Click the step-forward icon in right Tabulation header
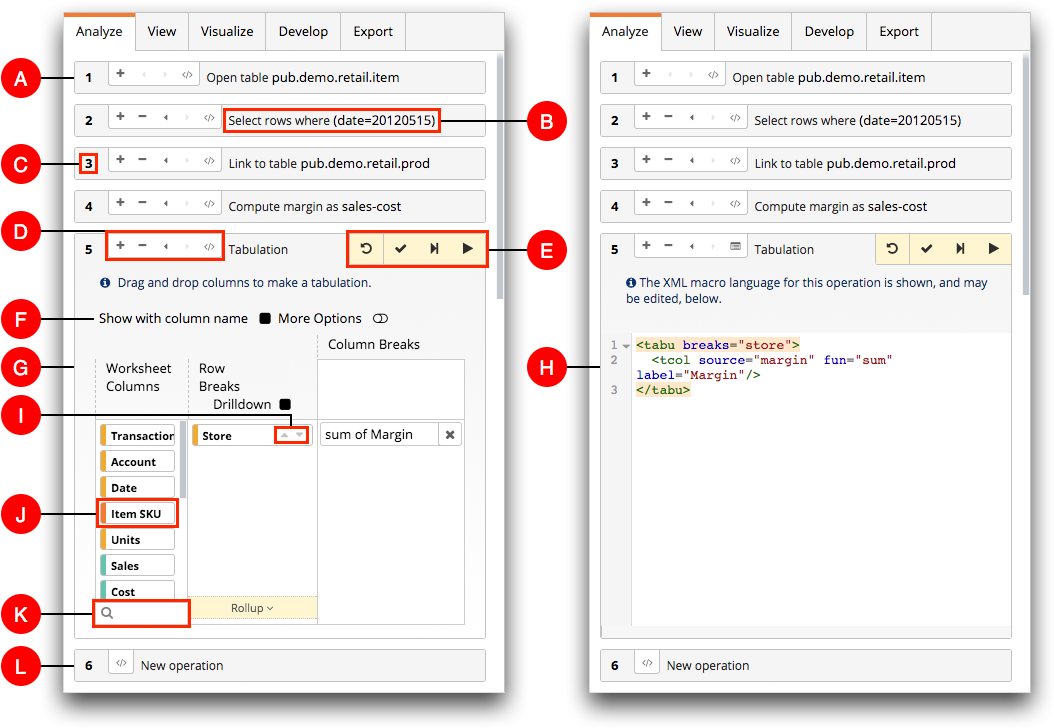The width and height of the screenshot is (1054, 728). tap(960, 249)
